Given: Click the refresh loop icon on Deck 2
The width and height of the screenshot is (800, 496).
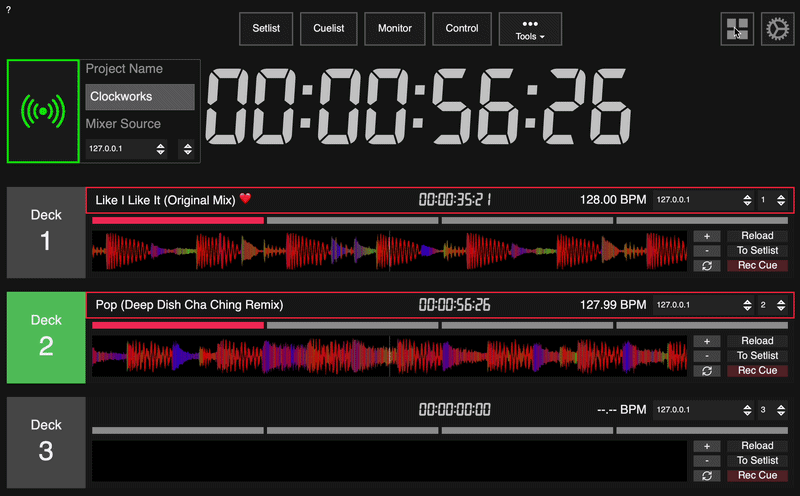Looking at the screenshot, I should point(707,370).
